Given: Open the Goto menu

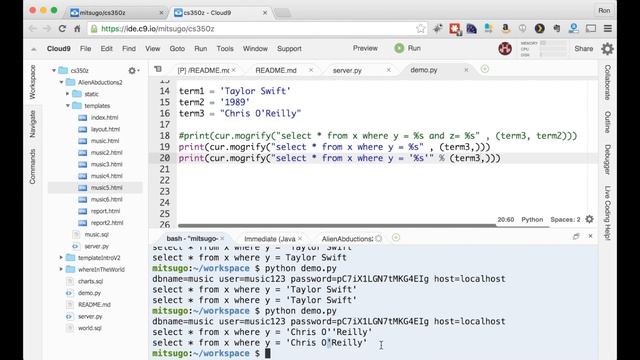Looking at the screenshot, I should (177, 49).
